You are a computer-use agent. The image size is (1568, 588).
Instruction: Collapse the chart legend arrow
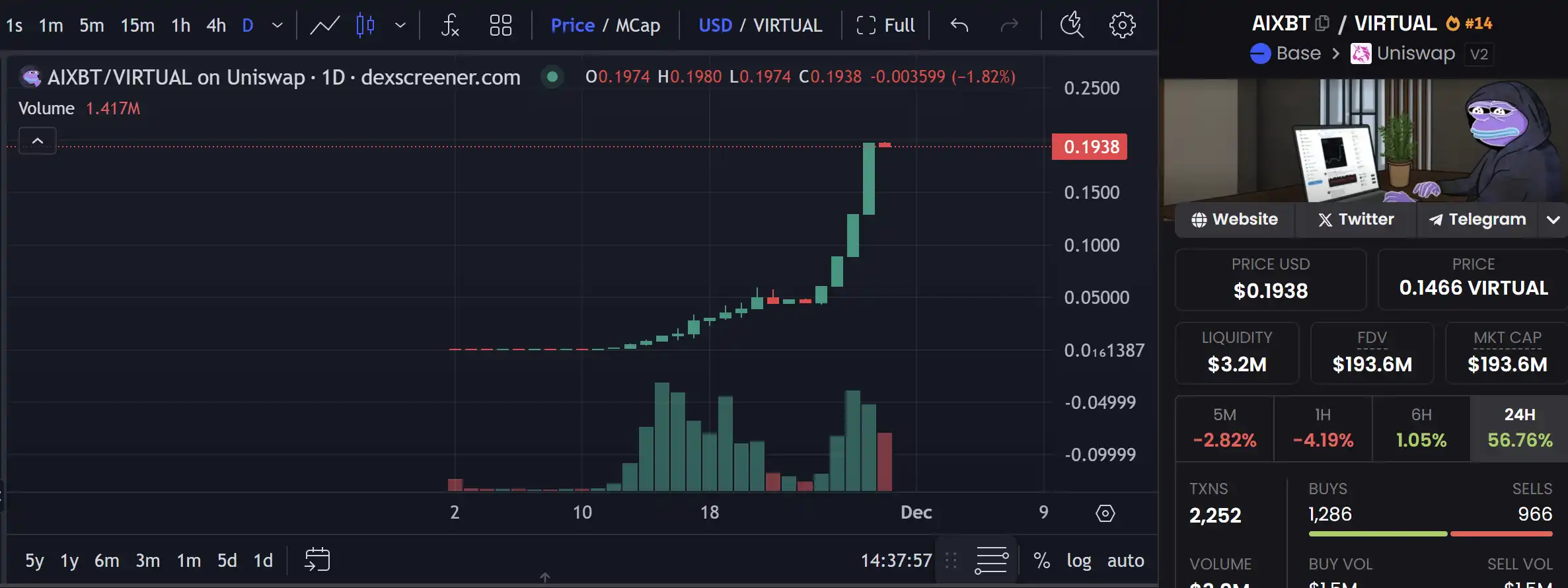tap(38, 141)
